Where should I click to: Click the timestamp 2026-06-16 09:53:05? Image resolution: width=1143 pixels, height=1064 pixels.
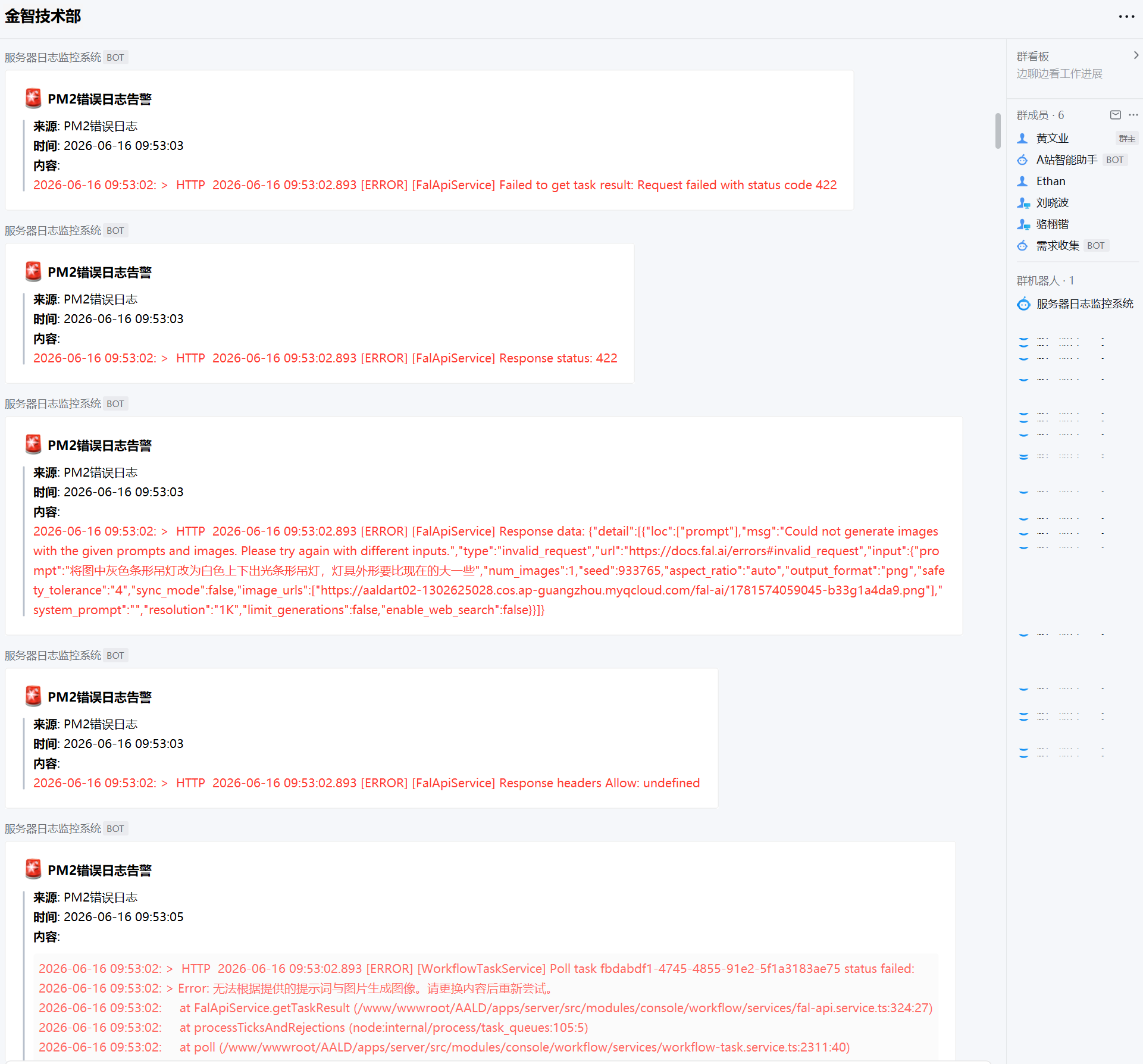(123, 917)
